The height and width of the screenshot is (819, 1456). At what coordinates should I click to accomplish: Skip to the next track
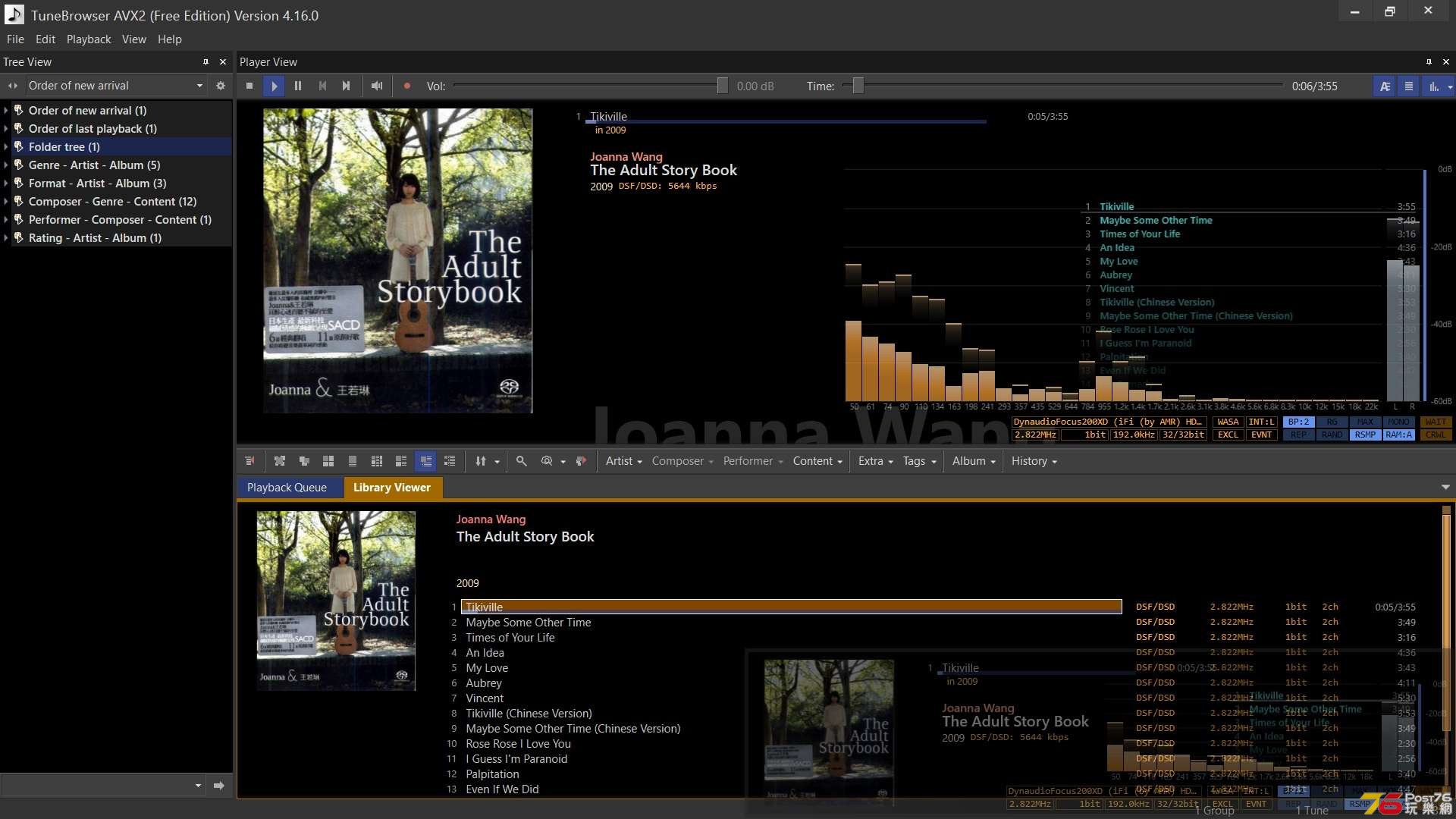tap(347, 86)
